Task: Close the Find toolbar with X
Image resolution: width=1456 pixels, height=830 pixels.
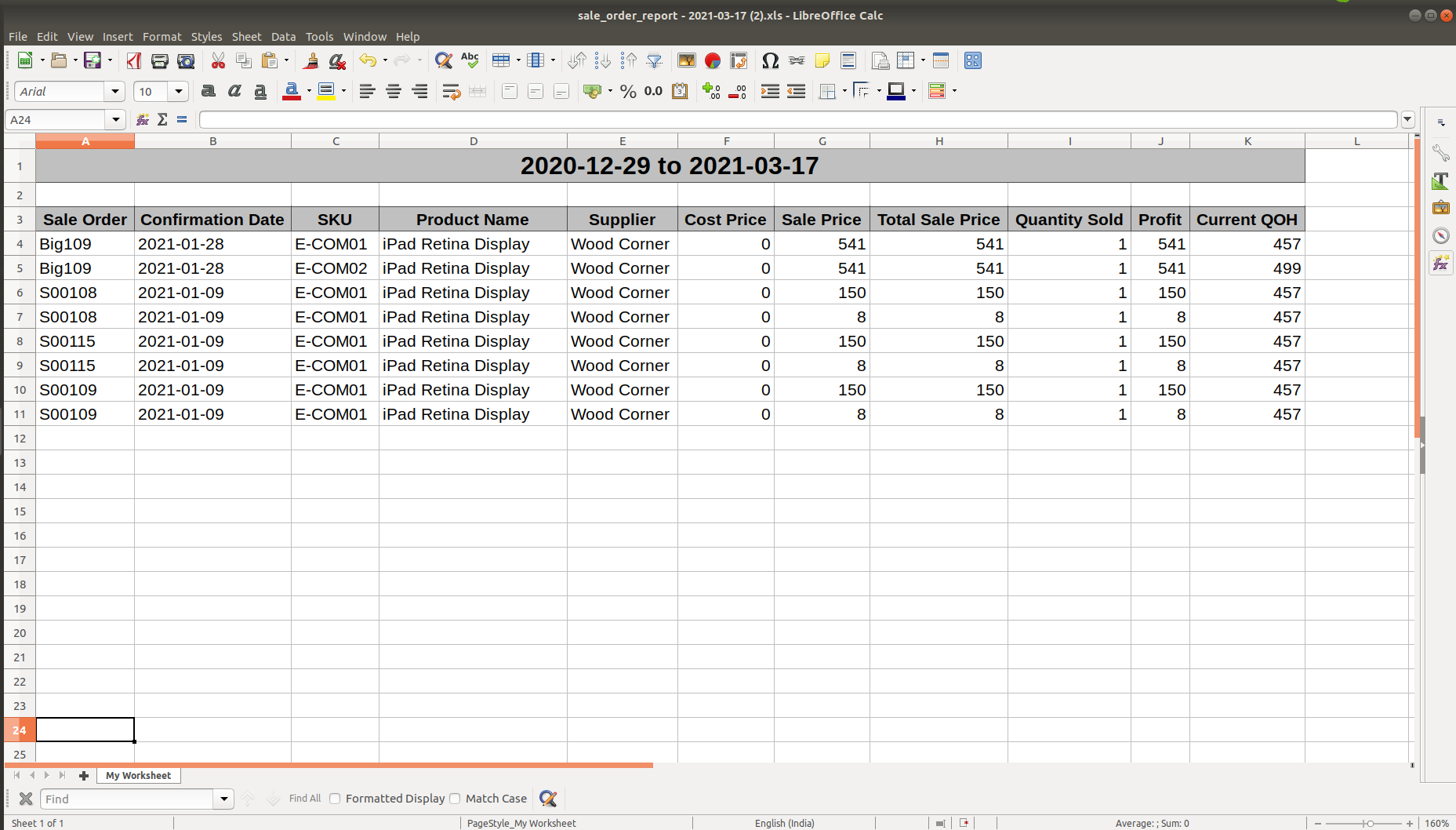Action: [26, 799]
